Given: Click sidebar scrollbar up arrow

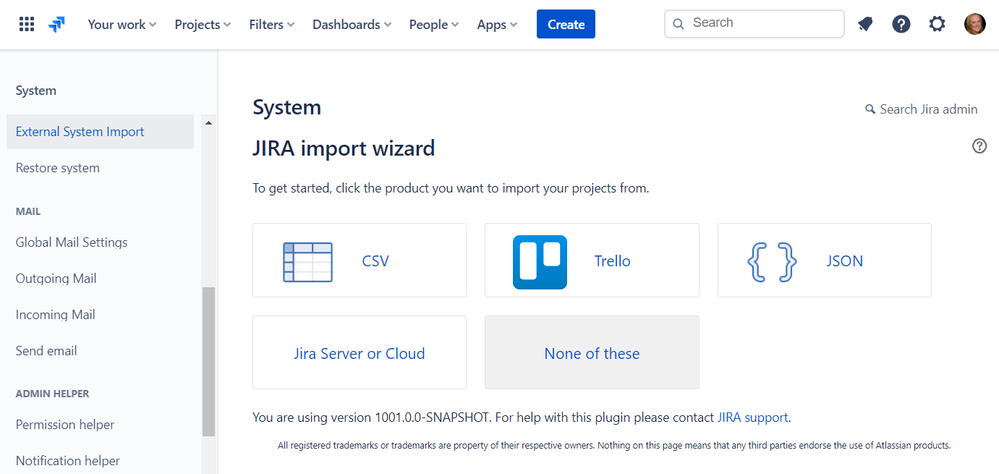Looking at the screenshot, I should point(208,123).
